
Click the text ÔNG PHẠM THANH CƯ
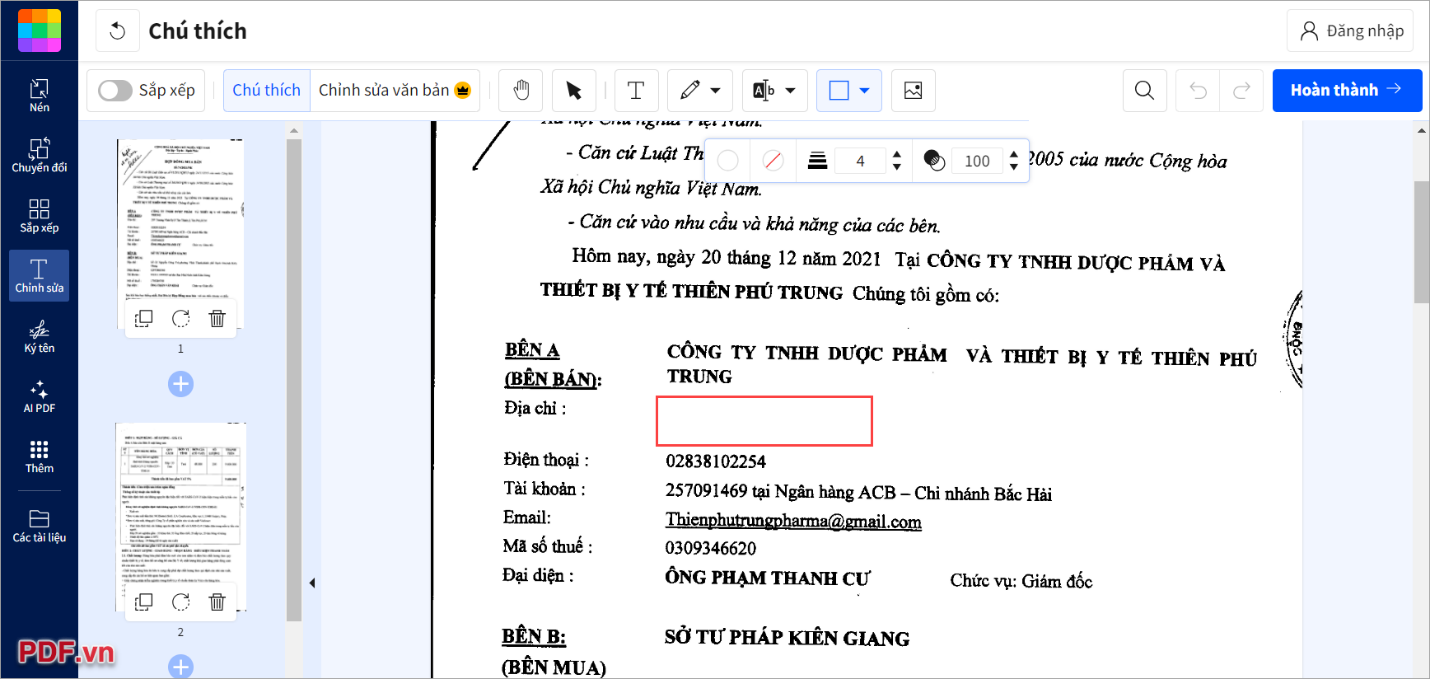click(768, 579)
